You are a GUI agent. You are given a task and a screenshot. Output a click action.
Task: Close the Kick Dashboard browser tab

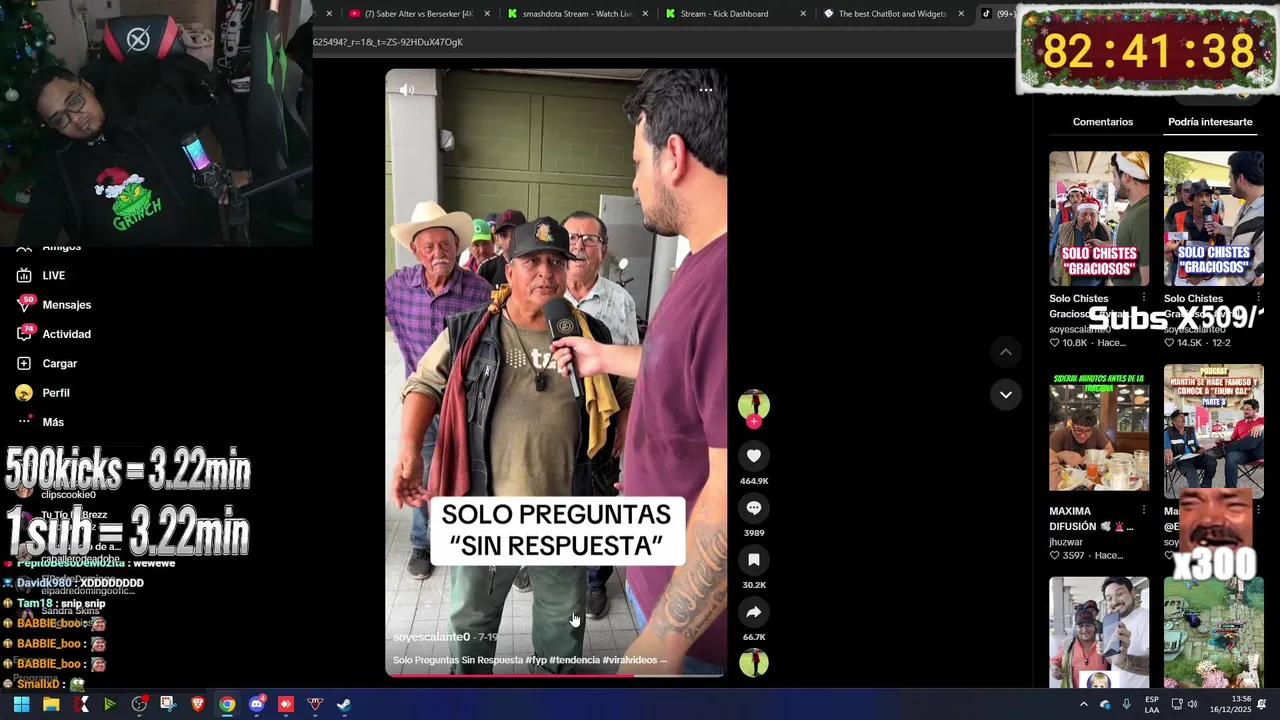804,14
